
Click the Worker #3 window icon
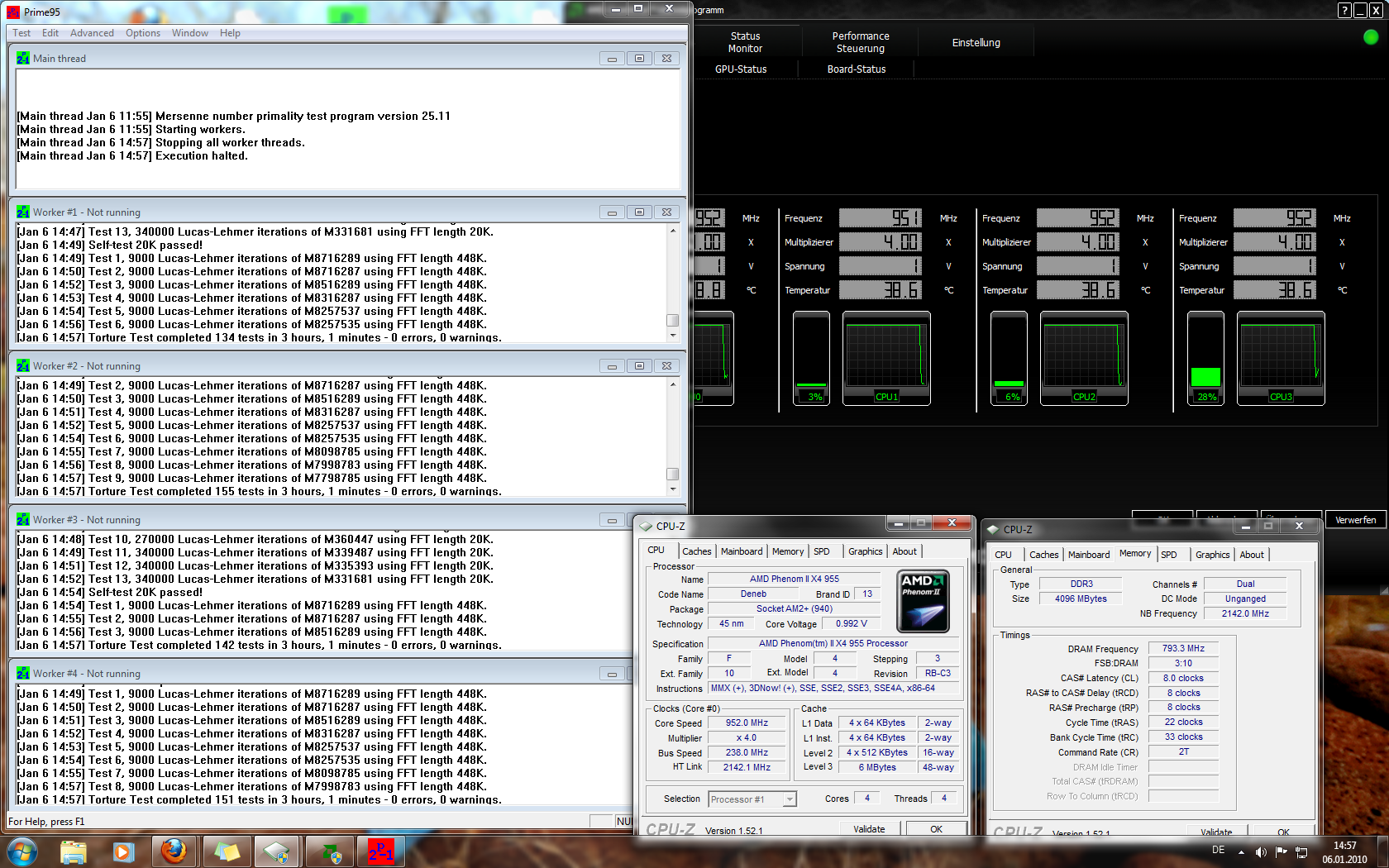[x=23, y=520]
